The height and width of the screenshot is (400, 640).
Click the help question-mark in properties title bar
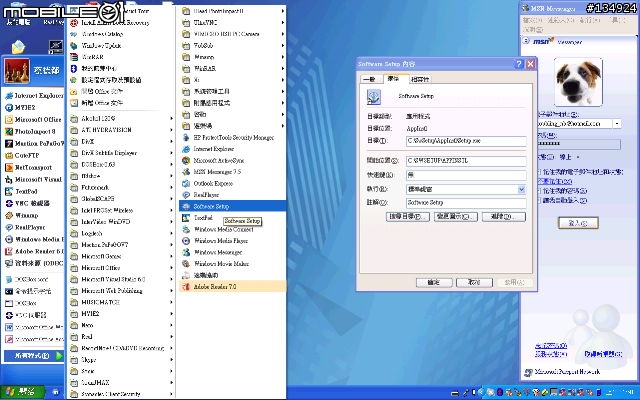[518, 64]
